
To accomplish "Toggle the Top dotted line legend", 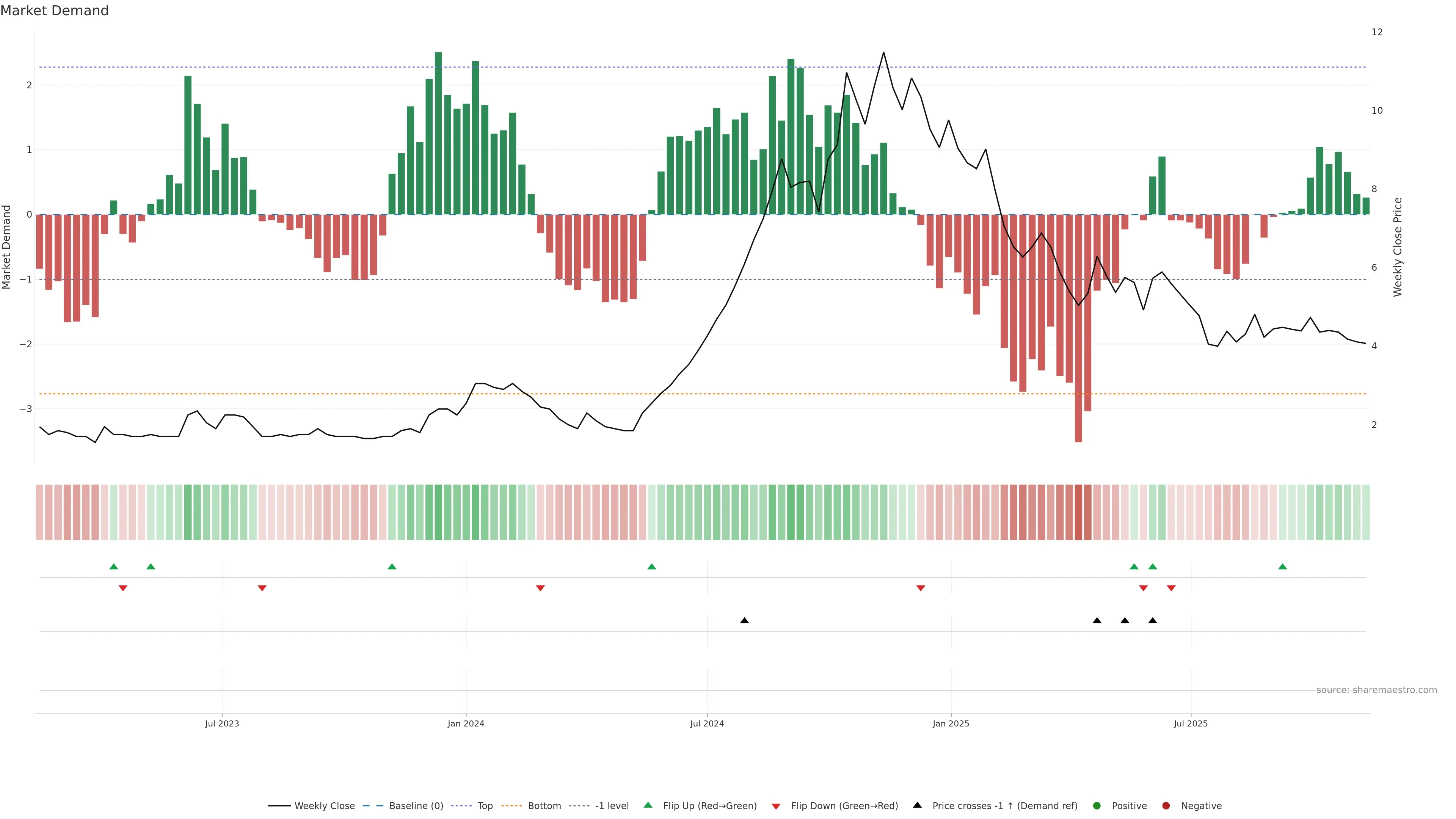I will pyautogui.click(x=485, y=806).
